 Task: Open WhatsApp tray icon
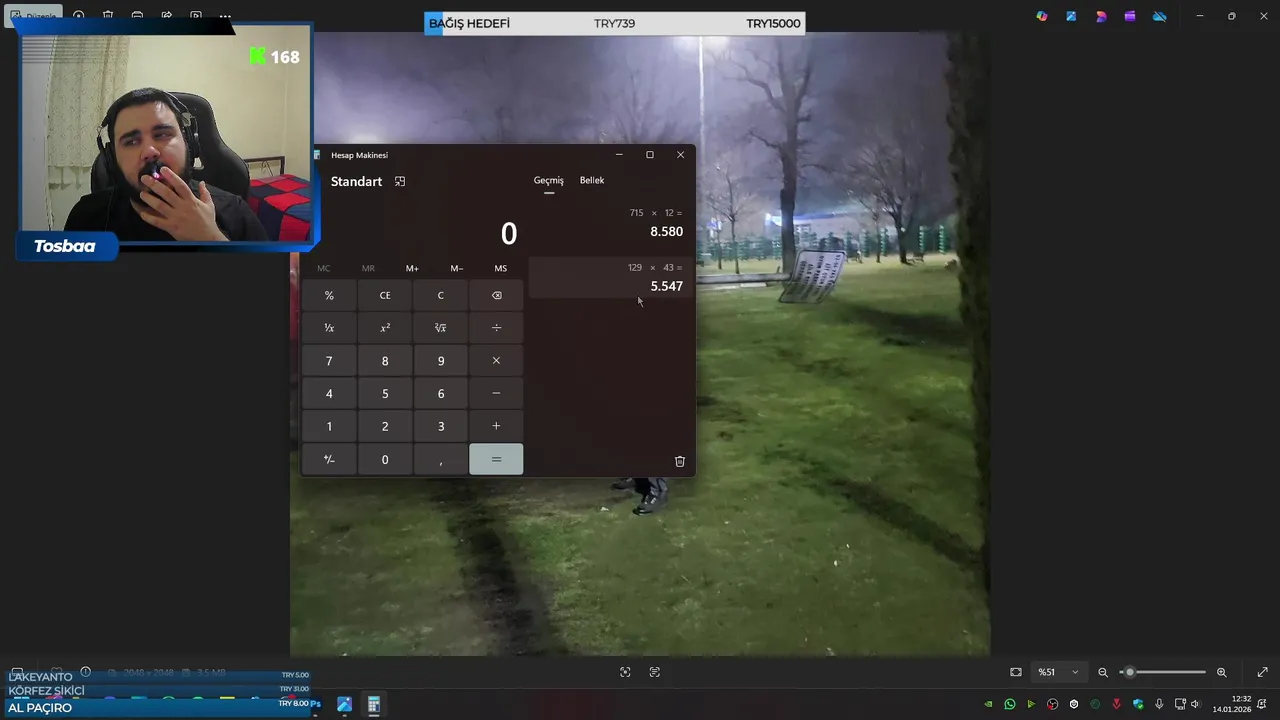click(1010, 704)
